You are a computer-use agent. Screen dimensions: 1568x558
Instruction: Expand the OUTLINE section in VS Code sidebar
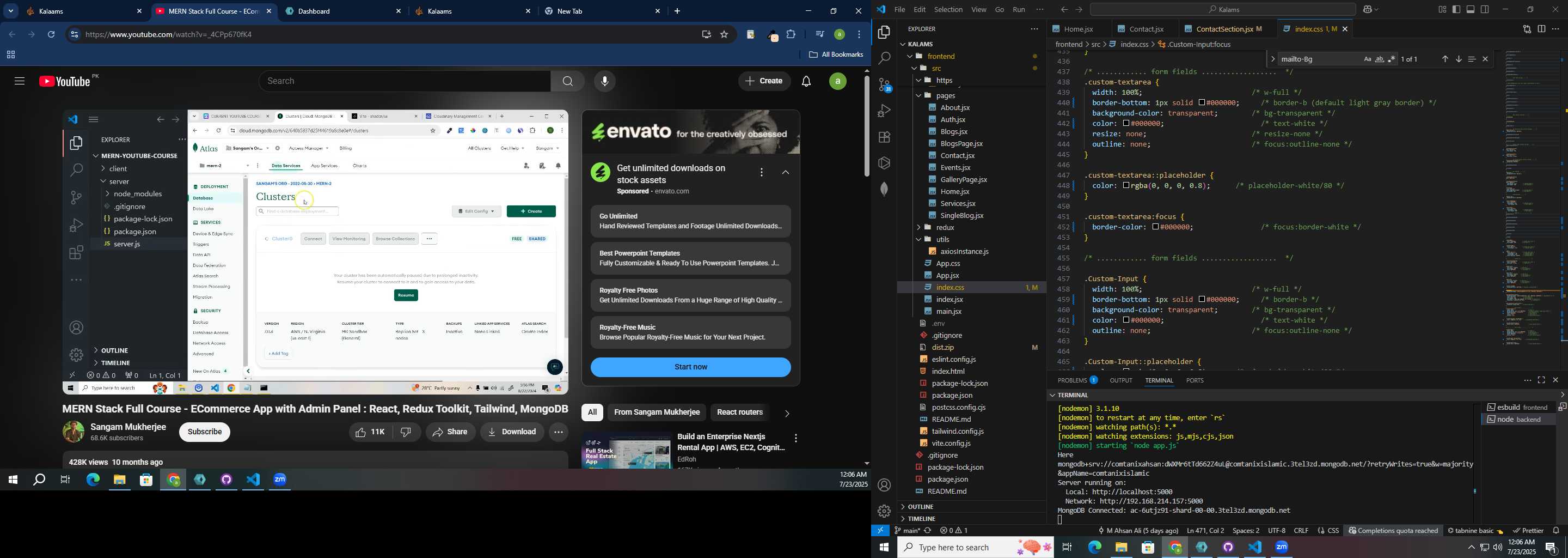pos(971,507)
